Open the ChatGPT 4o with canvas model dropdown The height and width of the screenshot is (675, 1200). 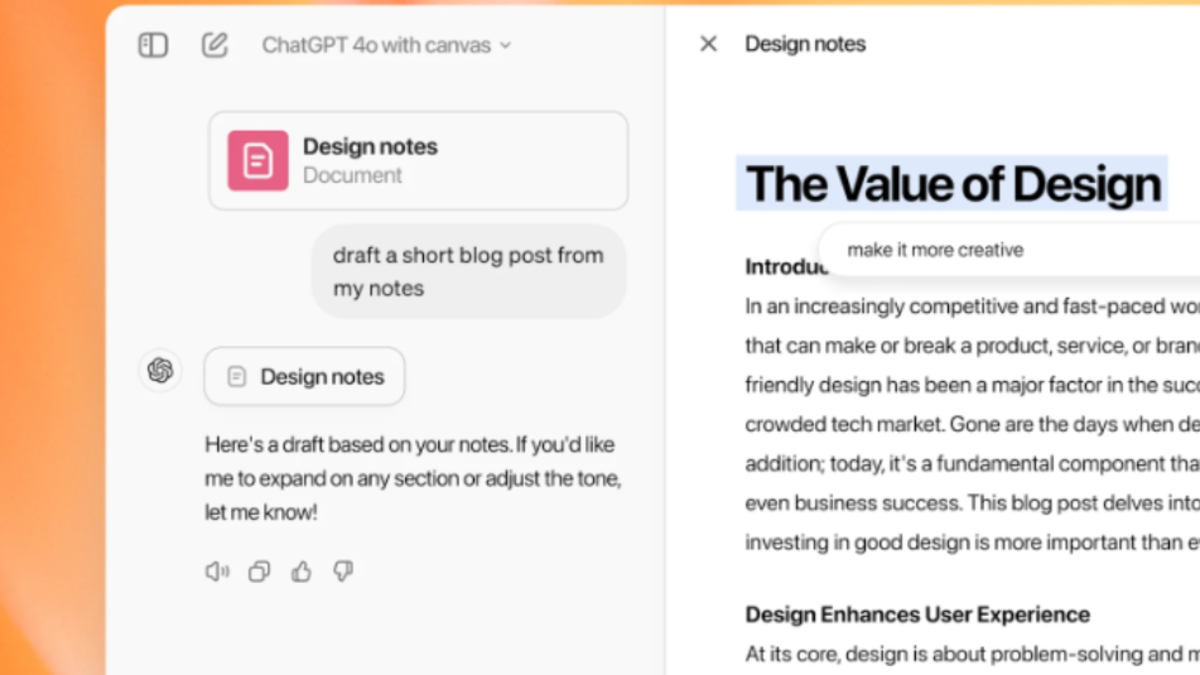pos(386,45)
